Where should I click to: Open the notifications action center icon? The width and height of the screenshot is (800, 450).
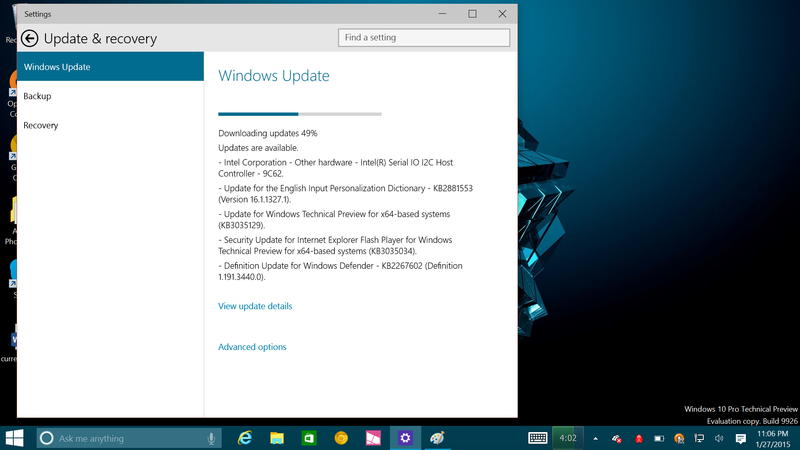(x=741, y=438)
